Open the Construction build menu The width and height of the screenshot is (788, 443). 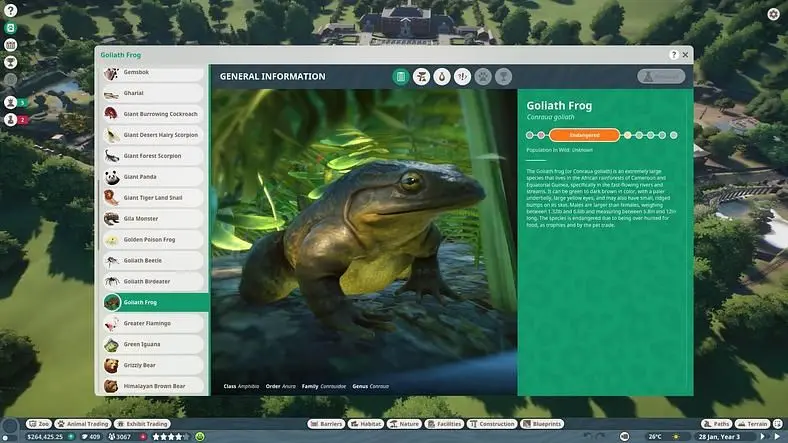(492, 424)
